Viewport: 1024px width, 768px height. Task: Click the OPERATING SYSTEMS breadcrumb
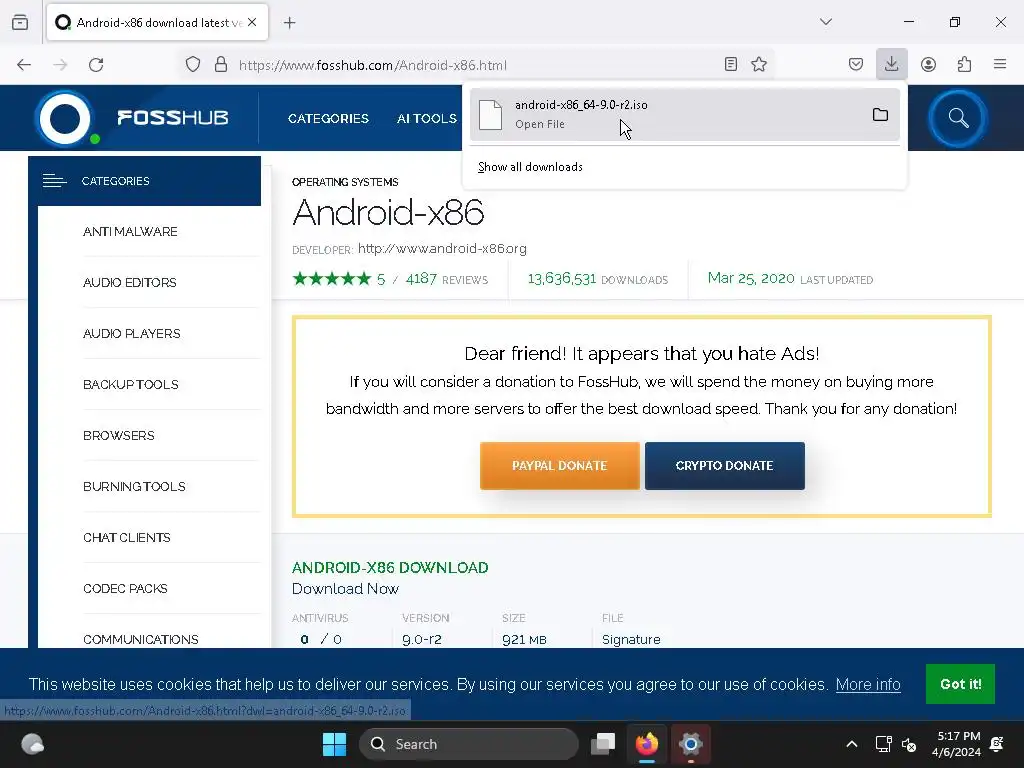(x=345, y=182)
